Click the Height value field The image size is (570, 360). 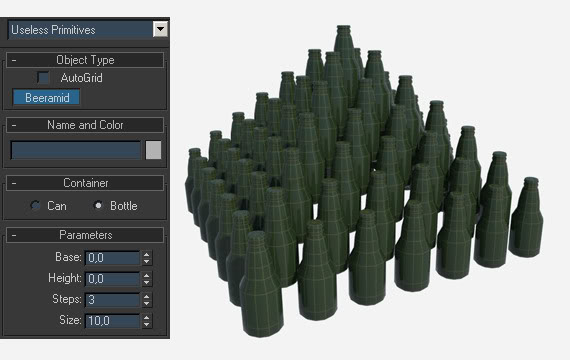point(112,279)
